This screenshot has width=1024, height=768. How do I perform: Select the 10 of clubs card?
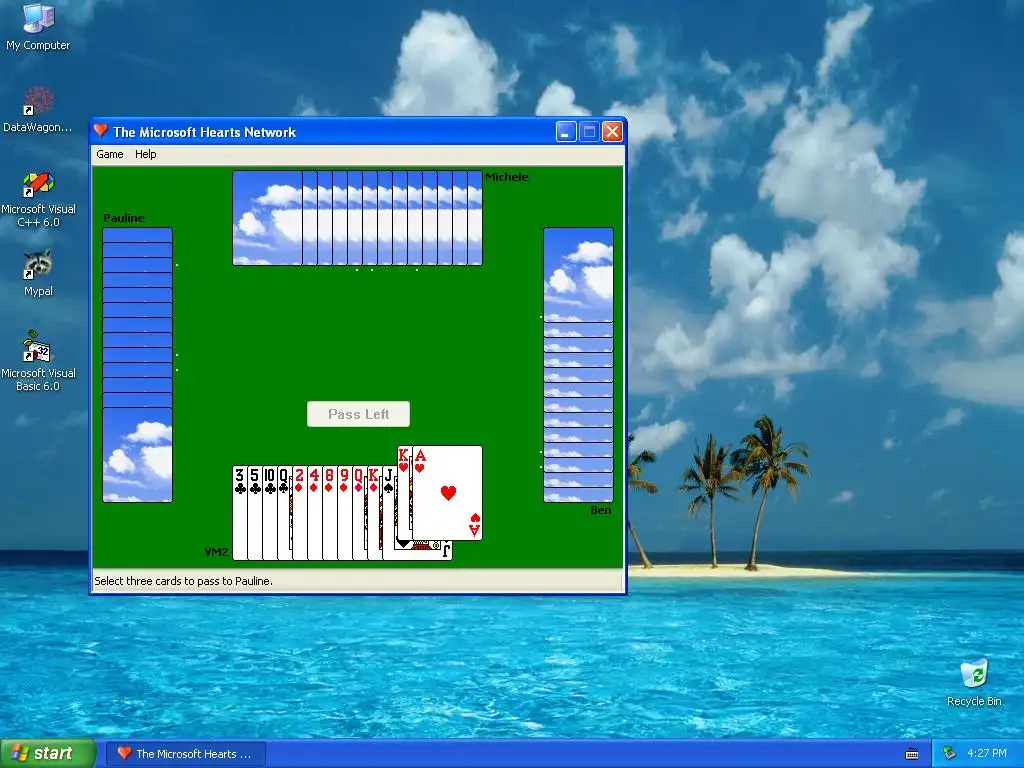click(x=270, y=513)
